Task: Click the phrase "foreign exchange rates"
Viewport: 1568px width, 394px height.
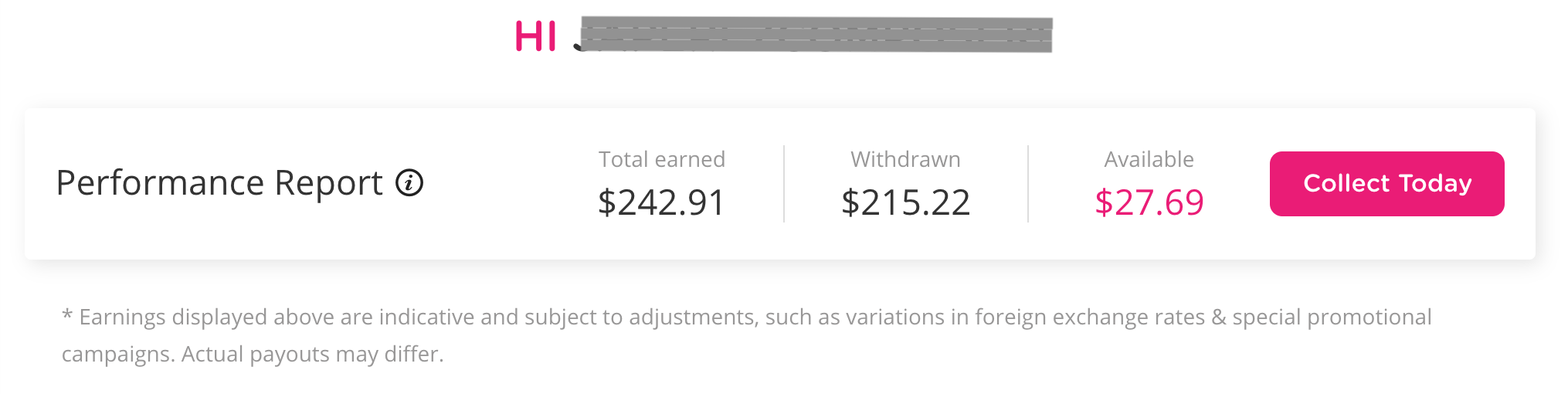Action: tap(1089, 317)
